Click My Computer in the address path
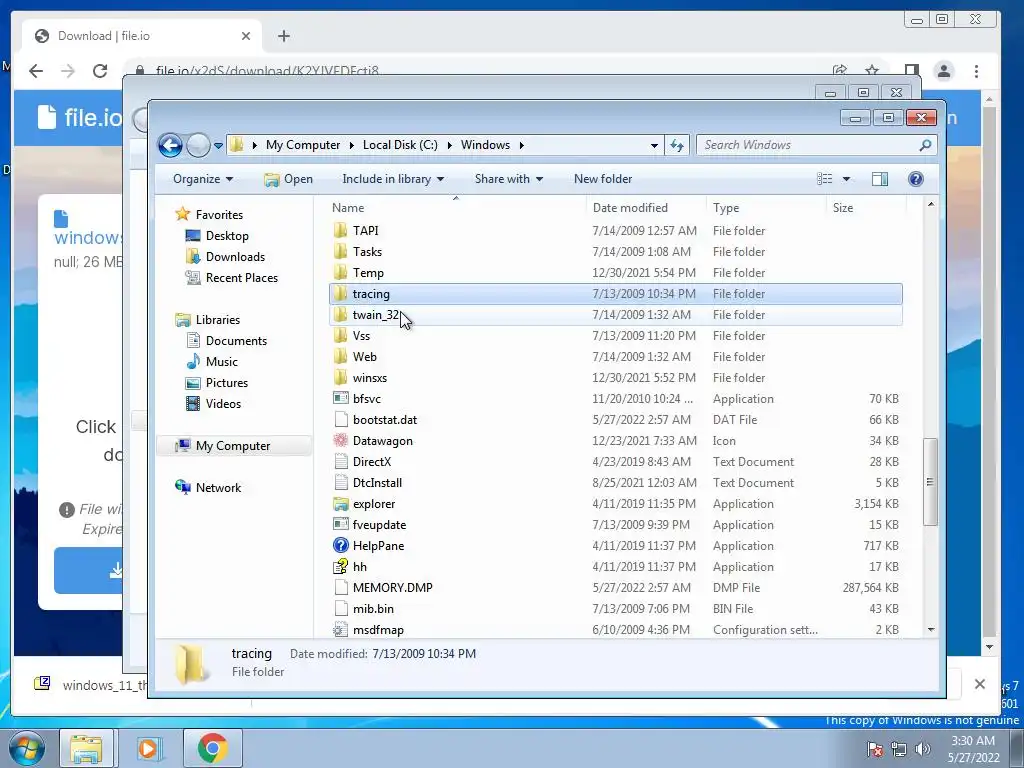This screenshot has height=768, width=1024. click(x=303, y=145)
